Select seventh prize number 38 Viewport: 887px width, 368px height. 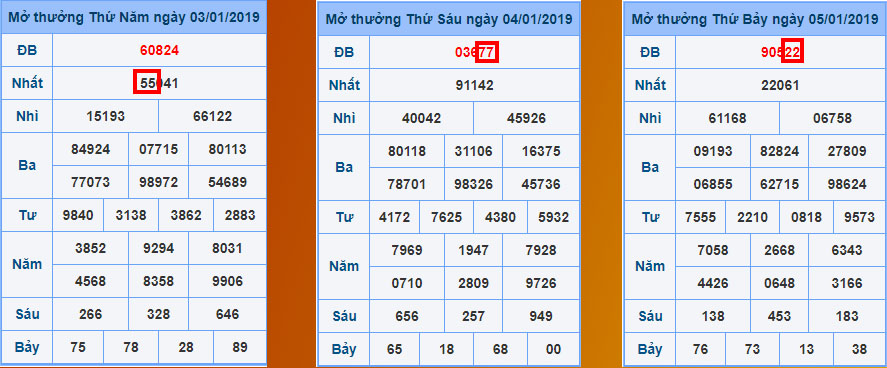click(x=859, y=349)
